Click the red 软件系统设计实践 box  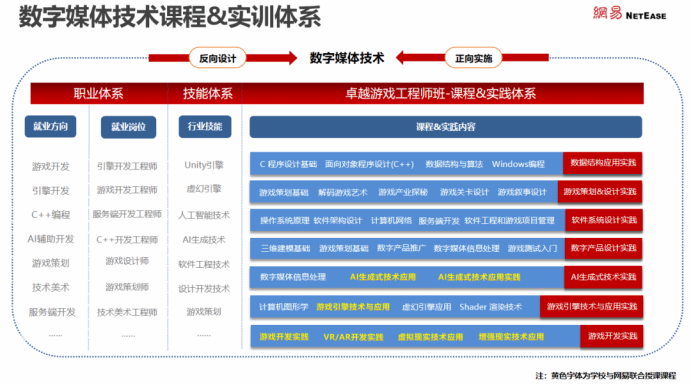coord(604,220)
